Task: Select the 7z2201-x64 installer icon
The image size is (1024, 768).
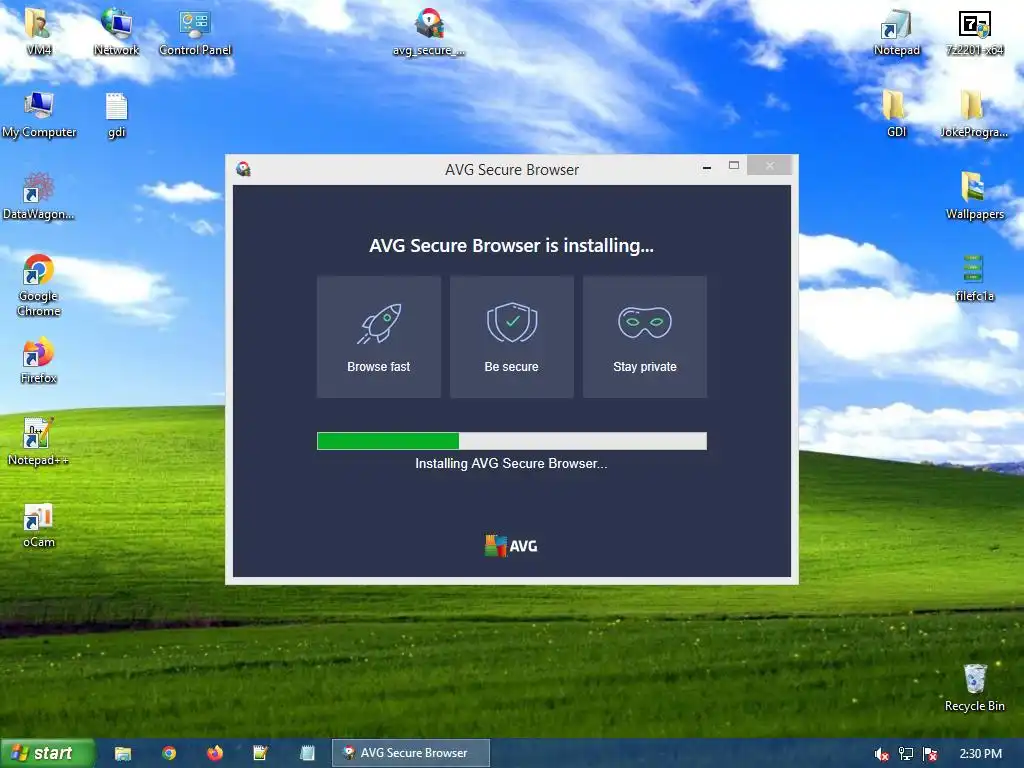Action: click(974, 31)
